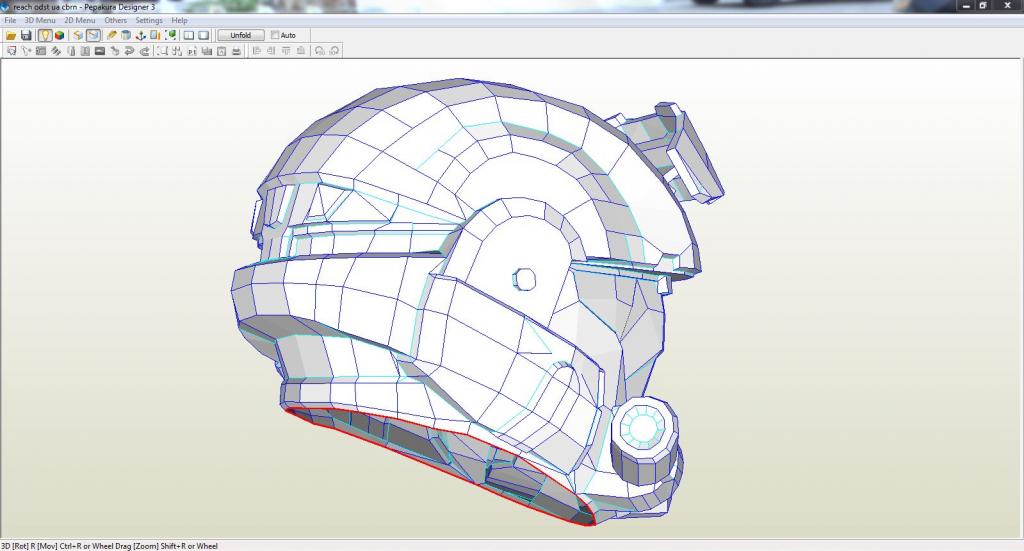Click the colored cube texture icon
Screen dimensions: 1024x551
tap(59, 35)
